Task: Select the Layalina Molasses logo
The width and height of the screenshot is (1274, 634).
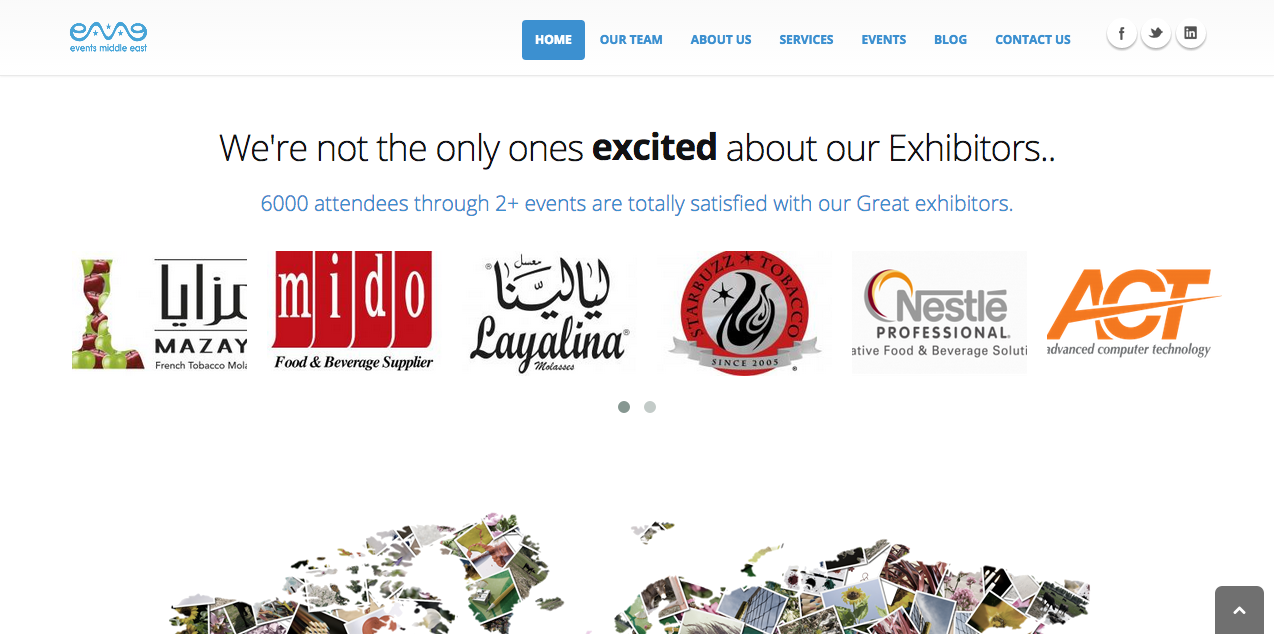Action: [x=550, y=314]
